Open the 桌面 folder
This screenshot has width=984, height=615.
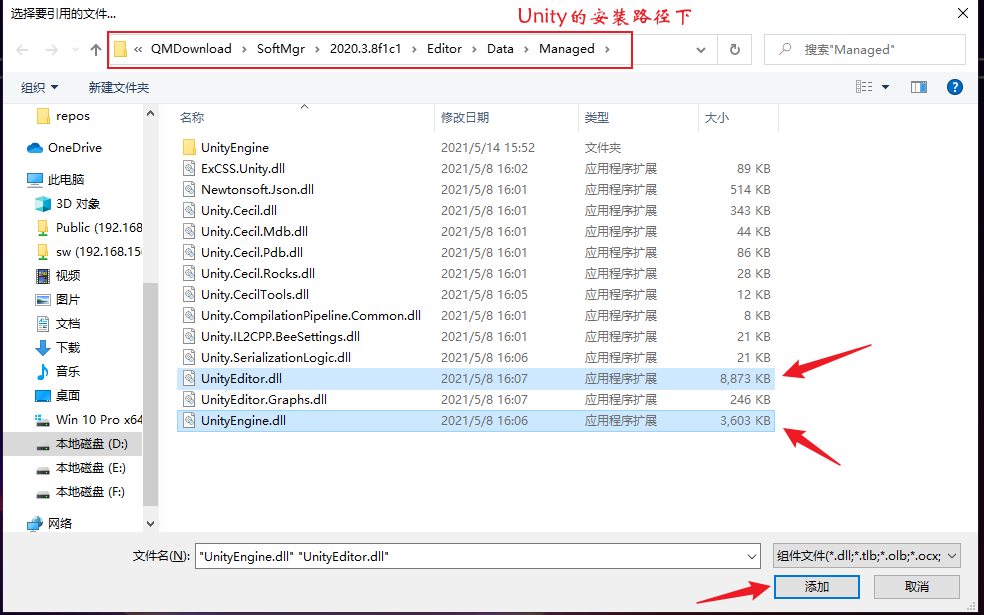(x=58, y=395)
